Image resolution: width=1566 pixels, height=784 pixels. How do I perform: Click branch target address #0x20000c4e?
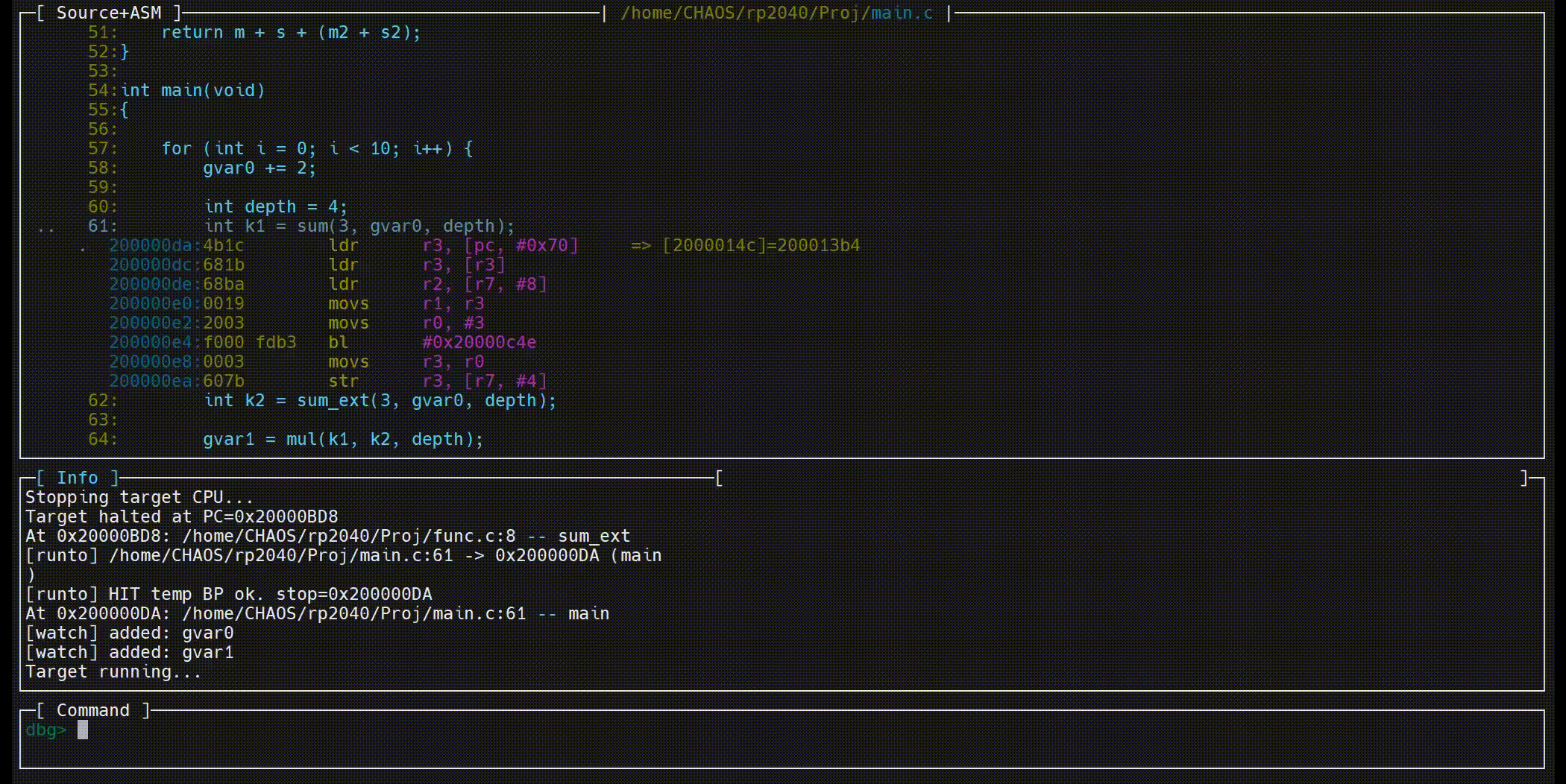(479, 342)
